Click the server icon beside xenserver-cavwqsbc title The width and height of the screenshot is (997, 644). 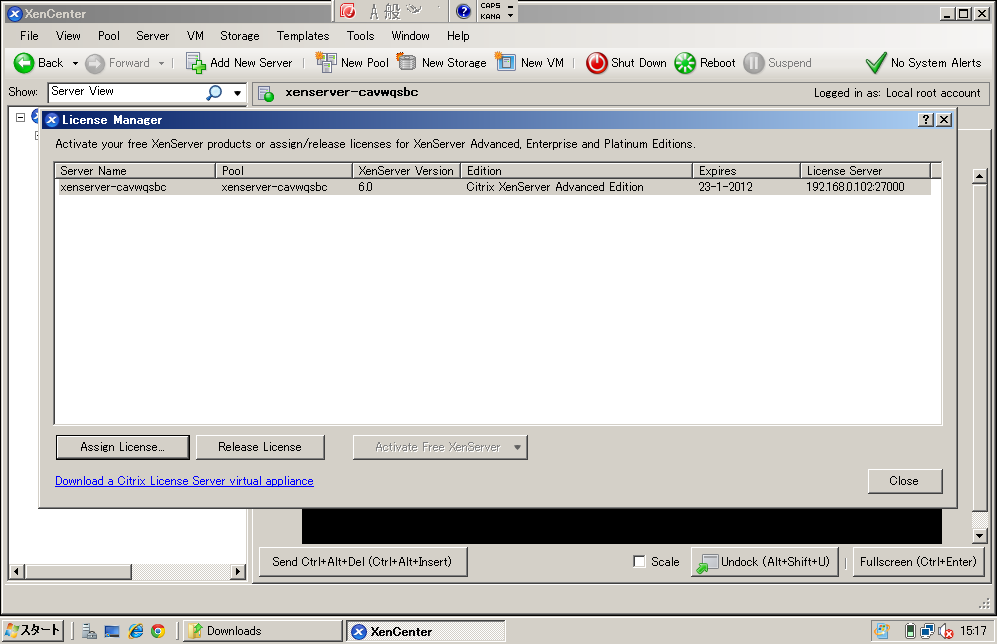point(266,93)
